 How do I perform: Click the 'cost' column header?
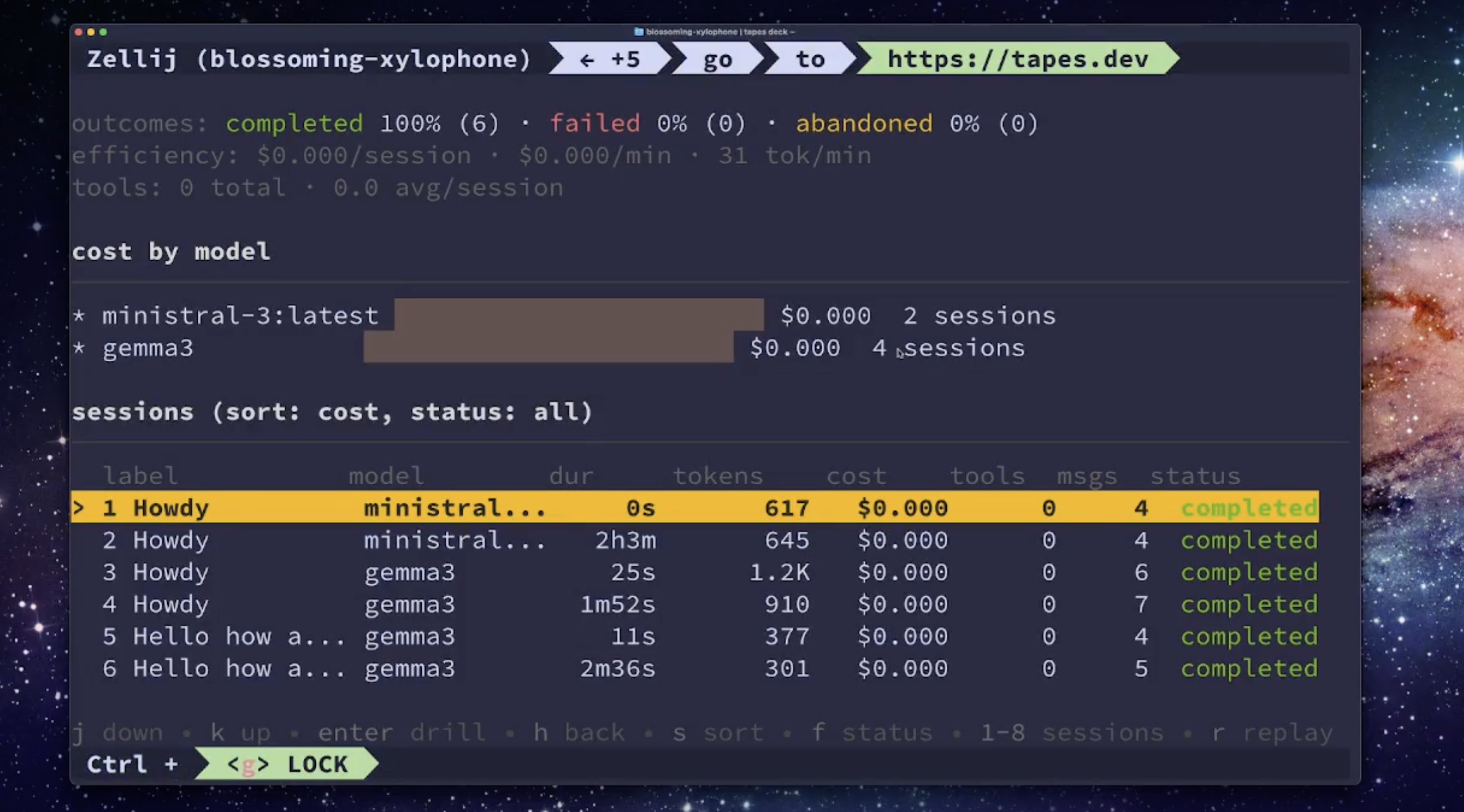click(856, 476)
